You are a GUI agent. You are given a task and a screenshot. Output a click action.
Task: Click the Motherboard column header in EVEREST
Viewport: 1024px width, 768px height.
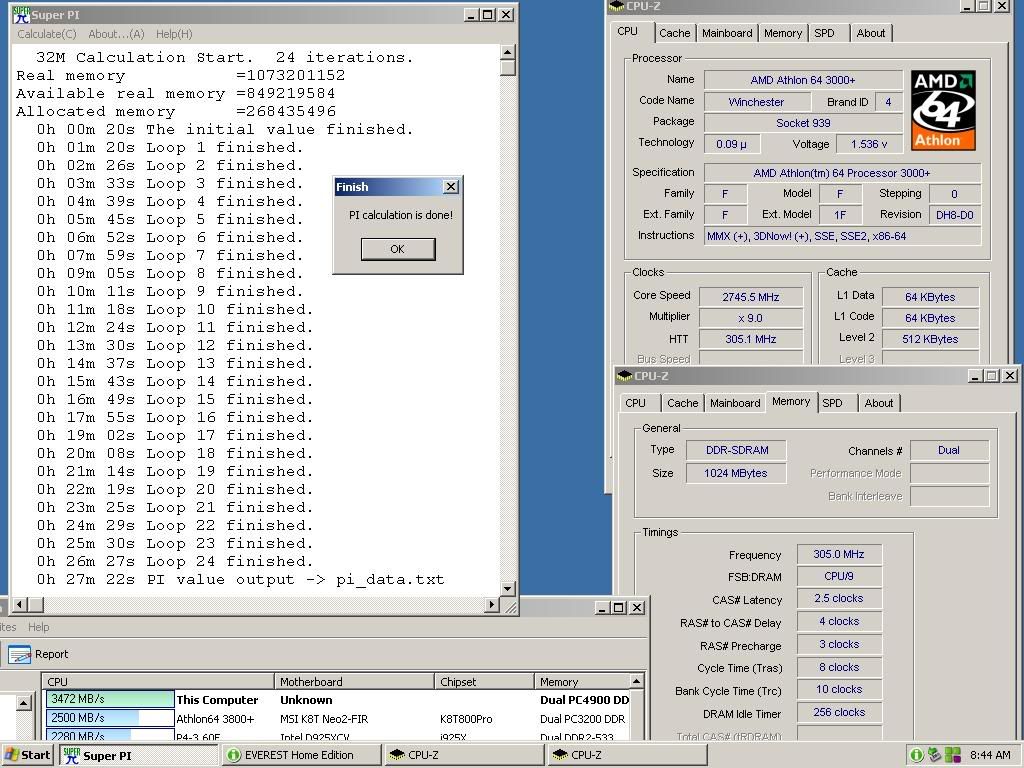click(355, 682)
